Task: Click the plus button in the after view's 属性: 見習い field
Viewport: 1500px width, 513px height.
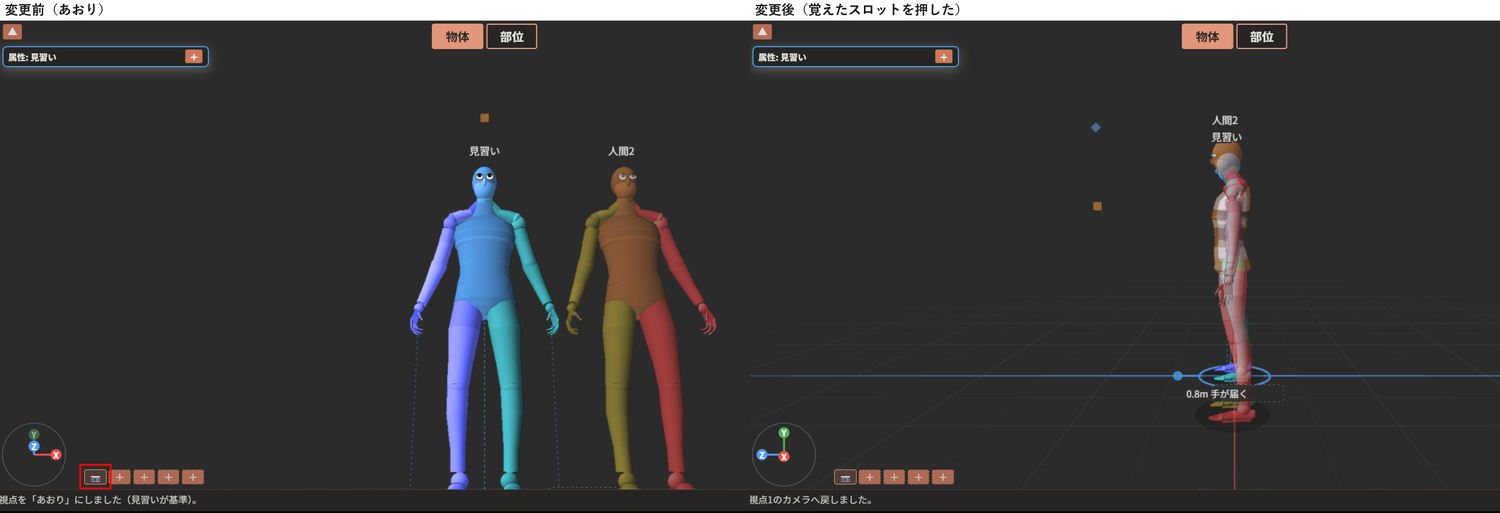Action: tap(944, 57)
